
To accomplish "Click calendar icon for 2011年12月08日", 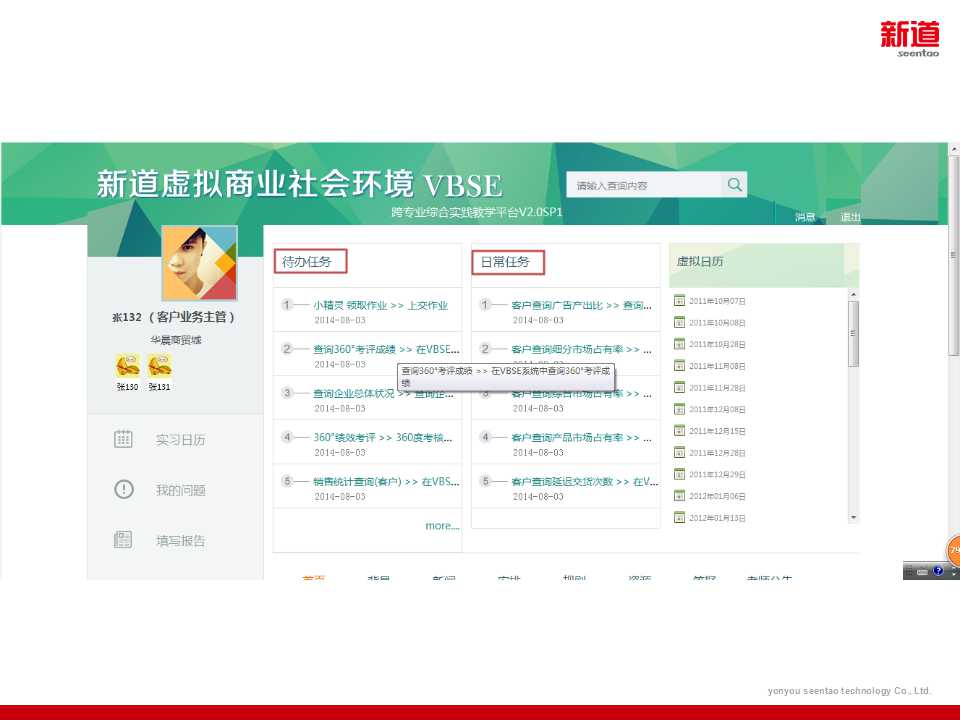I will coord(679,409).
